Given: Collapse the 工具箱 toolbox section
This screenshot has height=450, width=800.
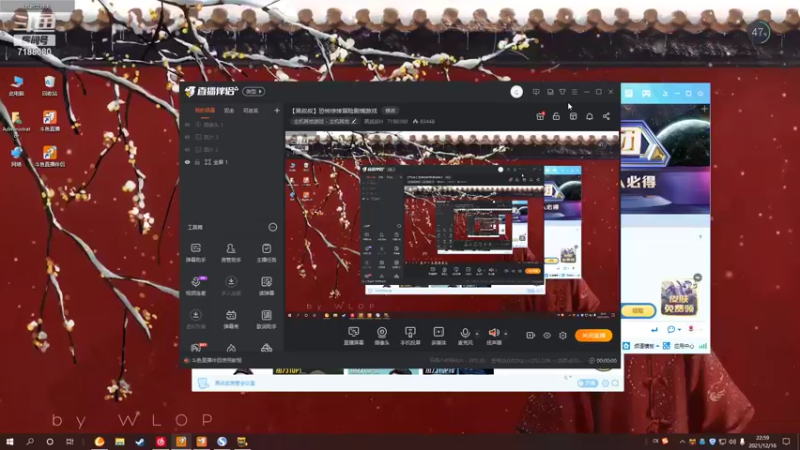Looking at the screenshot, I should (x=273, y=227).
